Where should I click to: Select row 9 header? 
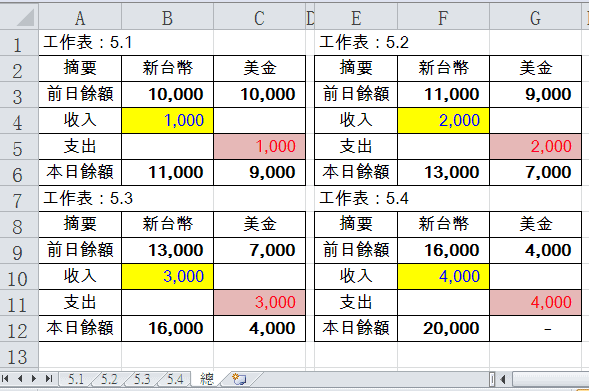tap(19, 251)
